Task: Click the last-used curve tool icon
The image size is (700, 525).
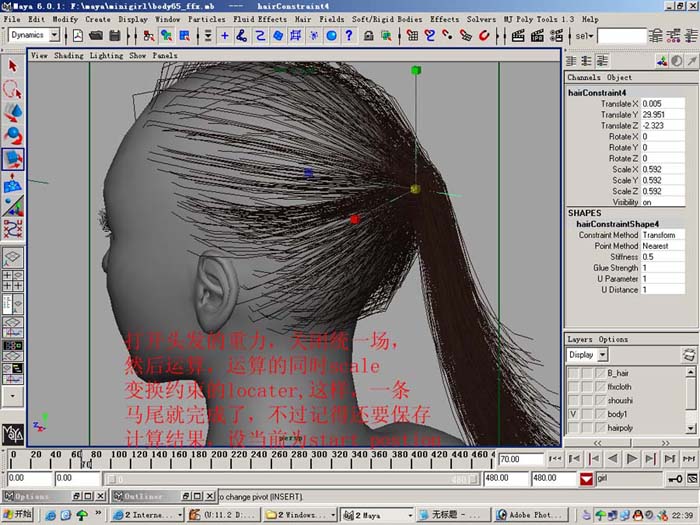Action: 12,229
